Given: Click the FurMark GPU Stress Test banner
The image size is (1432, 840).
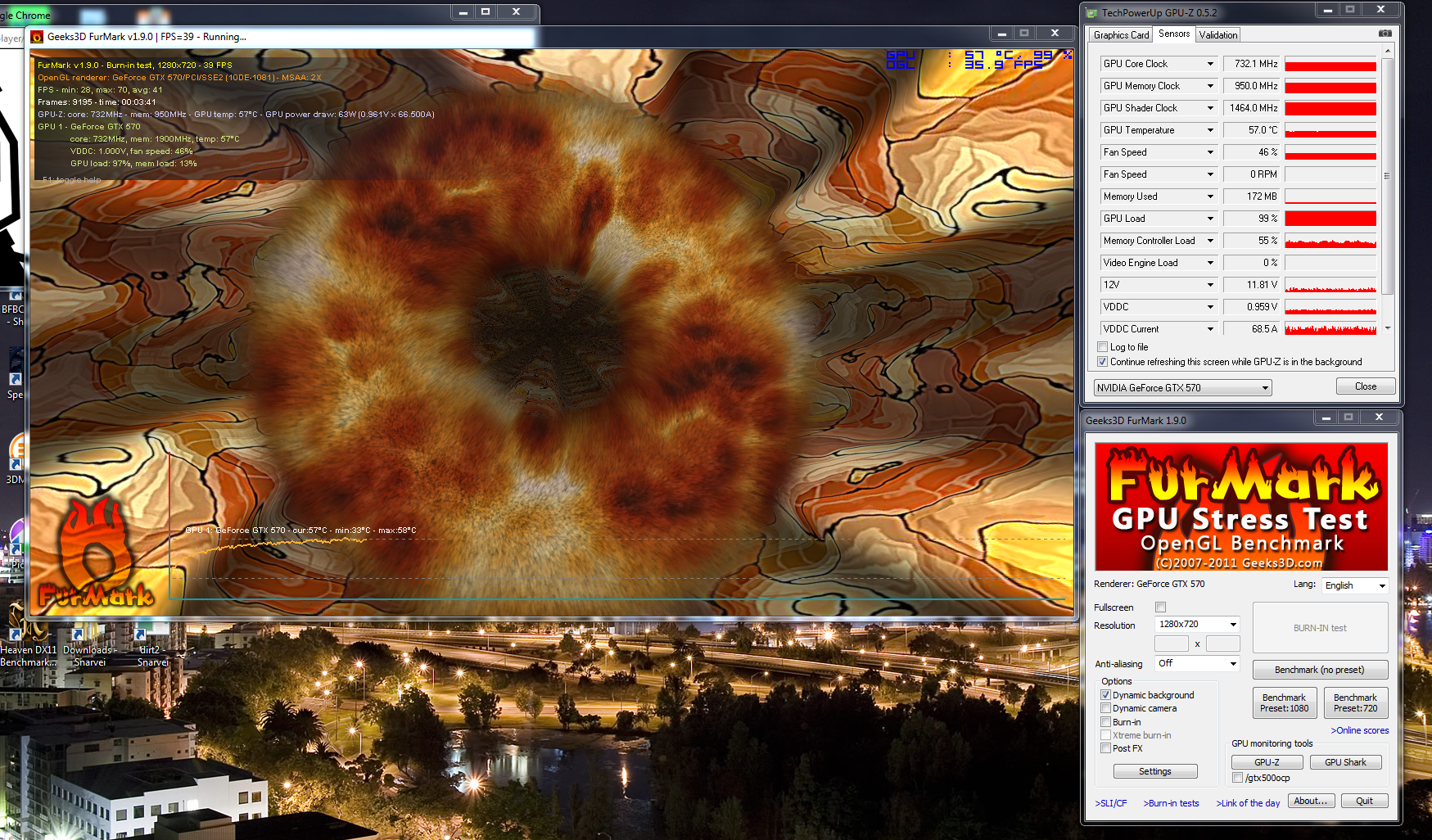Looking at the screenshot, I should tap(1240, 507).
